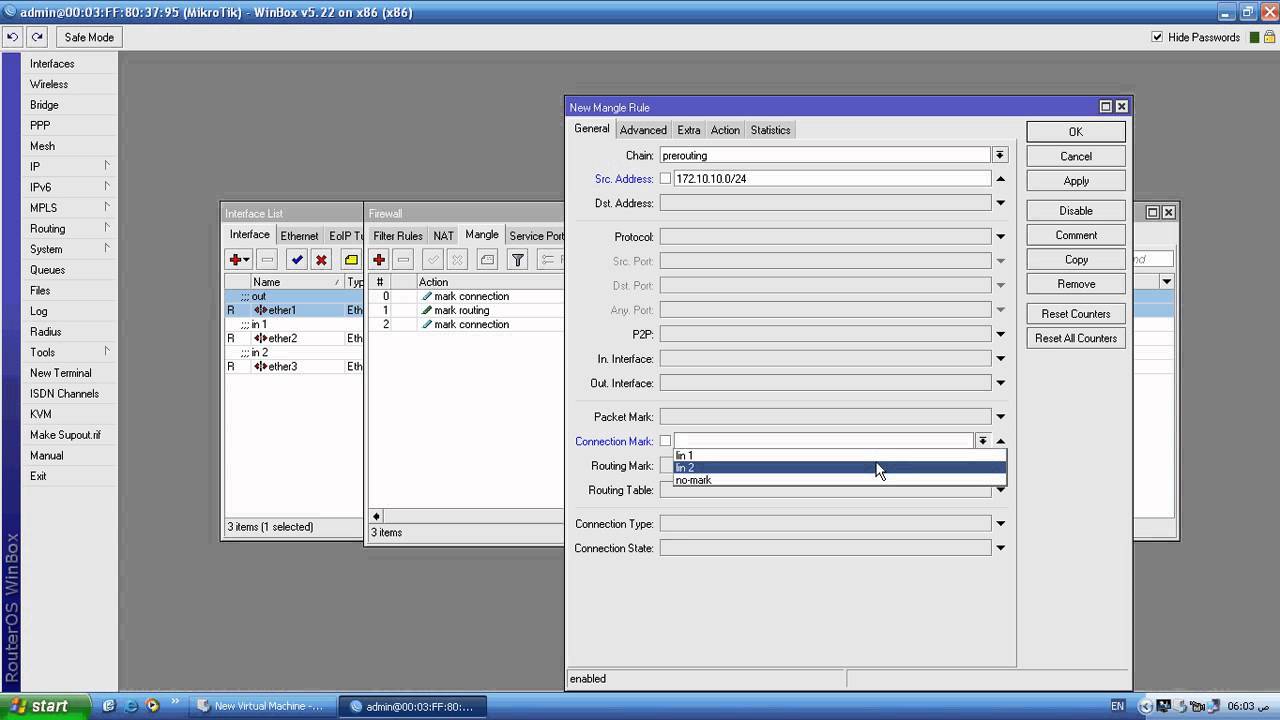Click the Cancel button

coord(1076,156)
